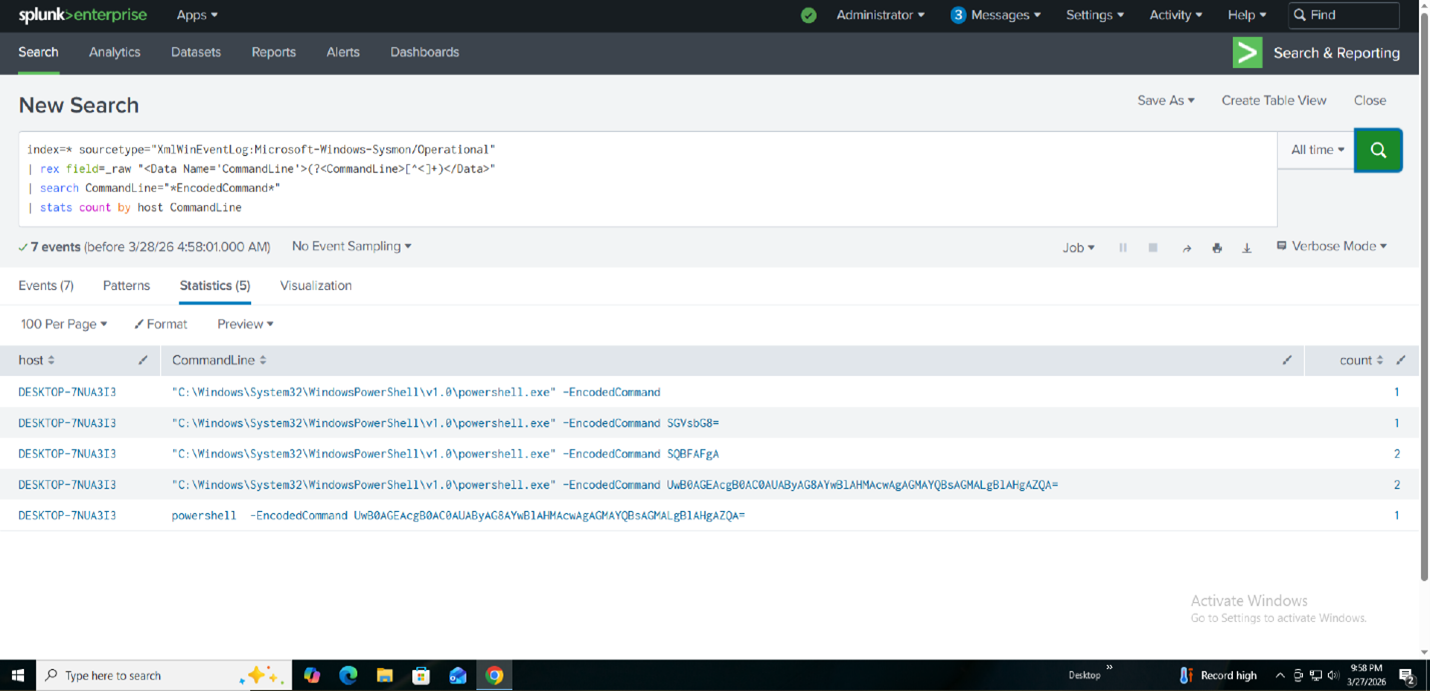
Task: Print the search results
Action: click(1217, 247)
